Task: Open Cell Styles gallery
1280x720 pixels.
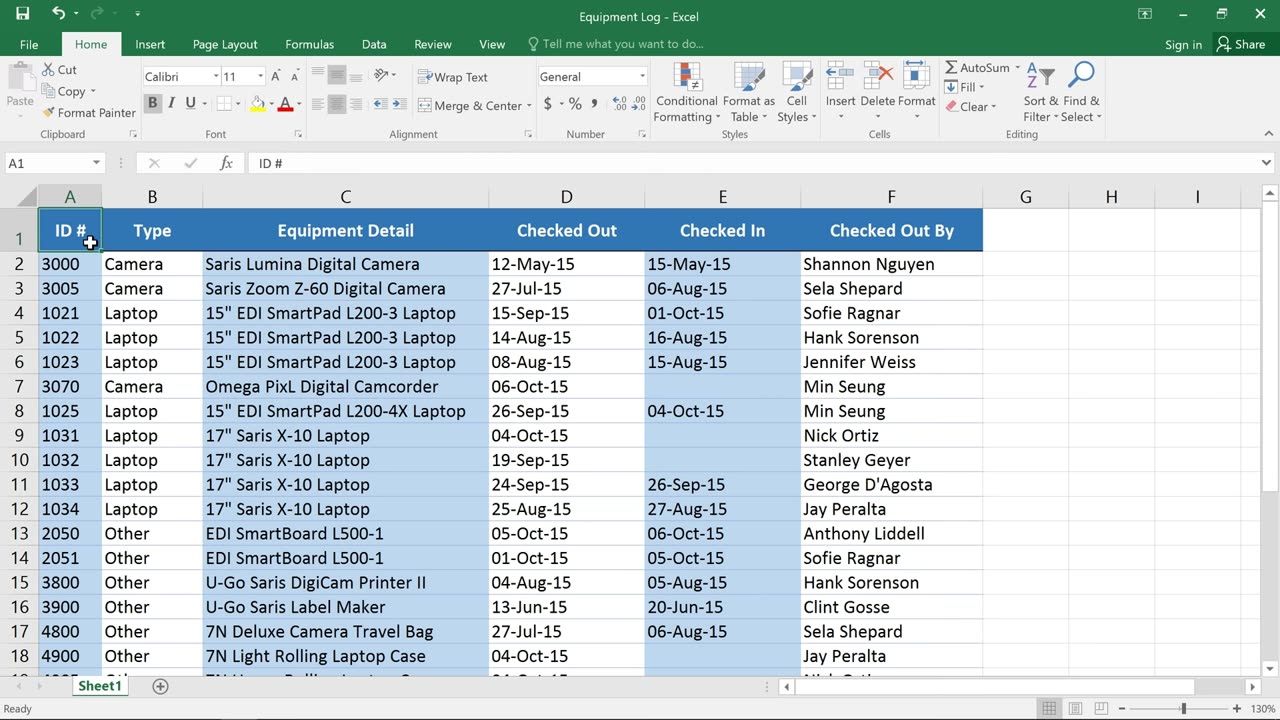Action: point(797,92)
